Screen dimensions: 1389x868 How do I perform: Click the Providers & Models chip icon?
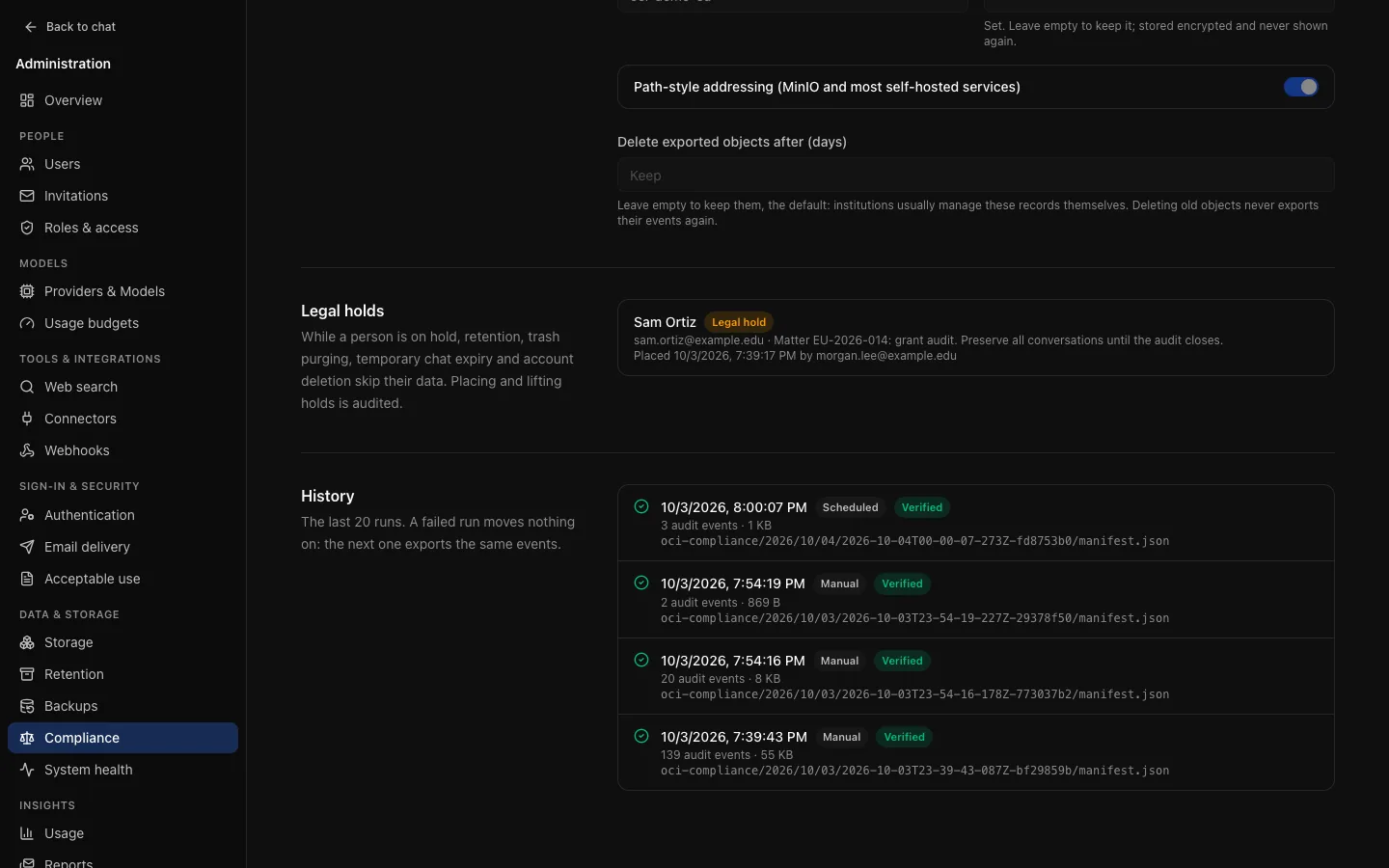27,291
